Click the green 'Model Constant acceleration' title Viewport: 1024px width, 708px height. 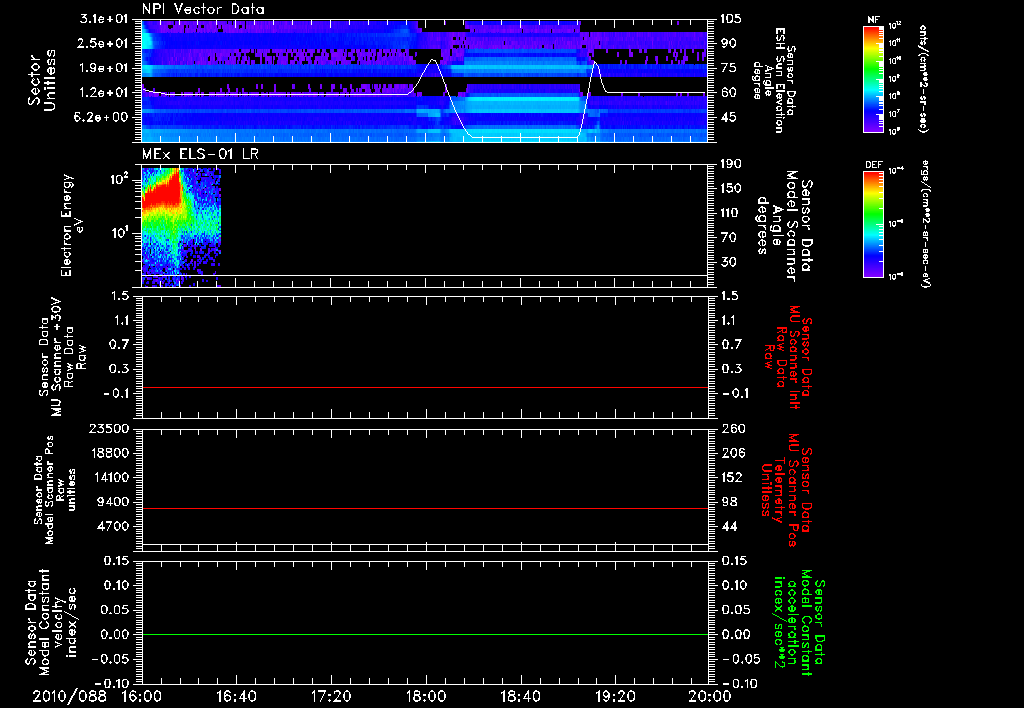point(798,623)
